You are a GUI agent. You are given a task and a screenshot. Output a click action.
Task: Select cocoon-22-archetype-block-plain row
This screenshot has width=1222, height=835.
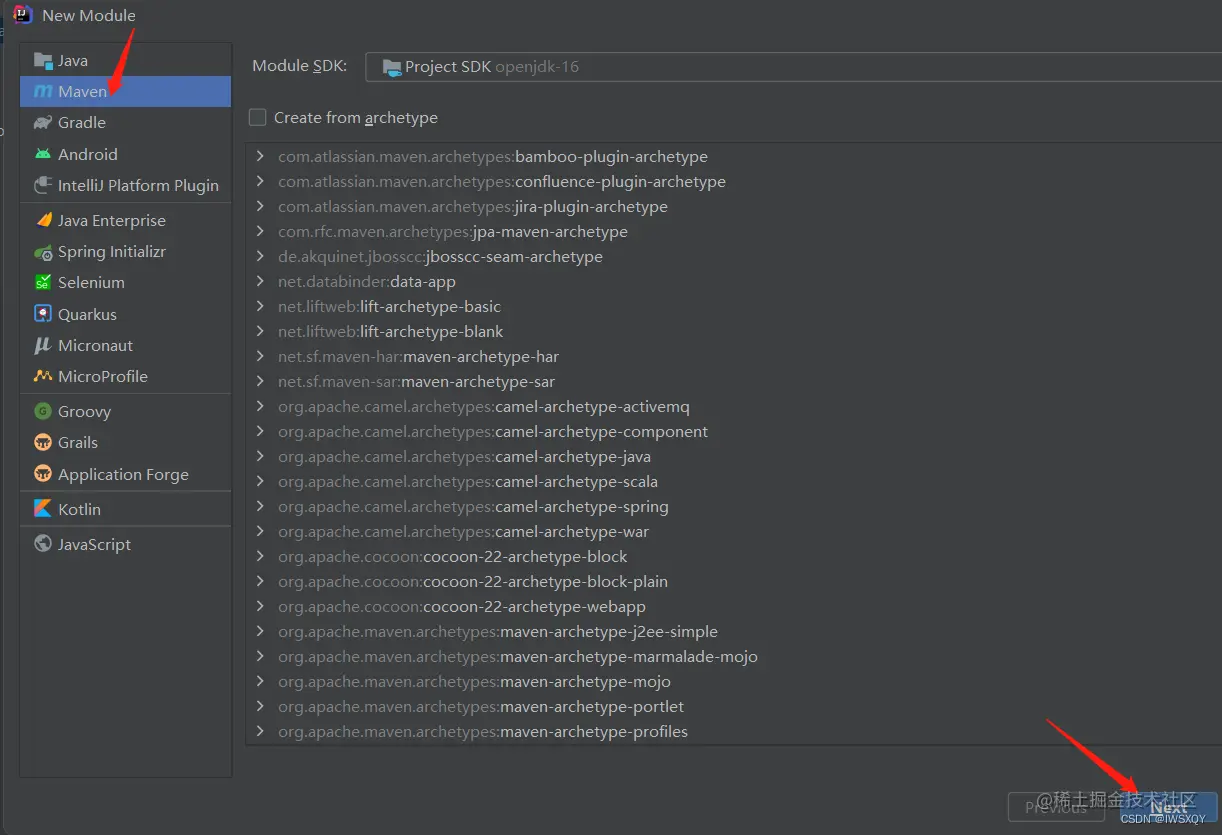click(x=733, y=581)
